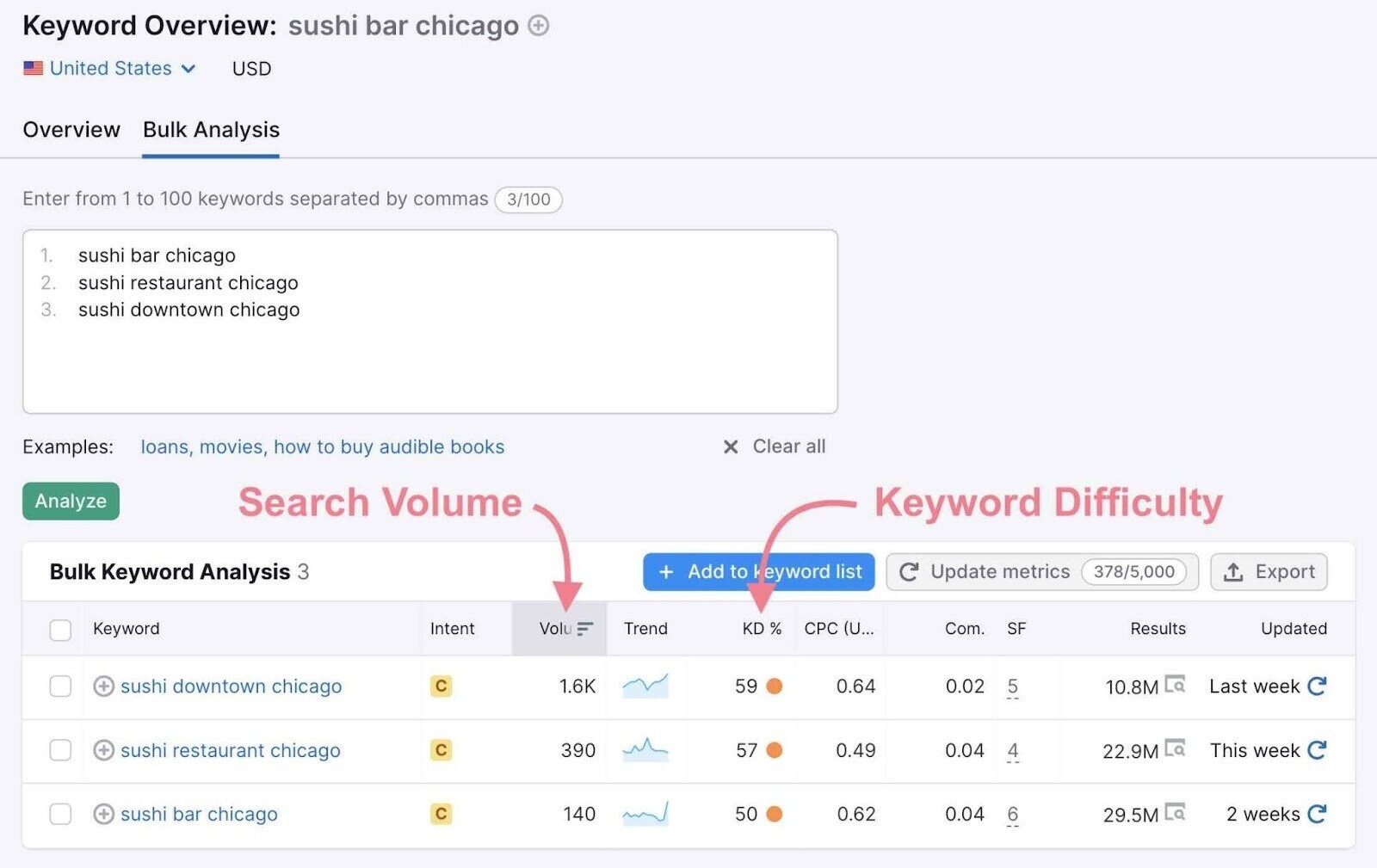The height and width of the screenshot is (868, 1377).
Task: Click plus icon next to sushi restaurant chicago
Action: (103, 750)
